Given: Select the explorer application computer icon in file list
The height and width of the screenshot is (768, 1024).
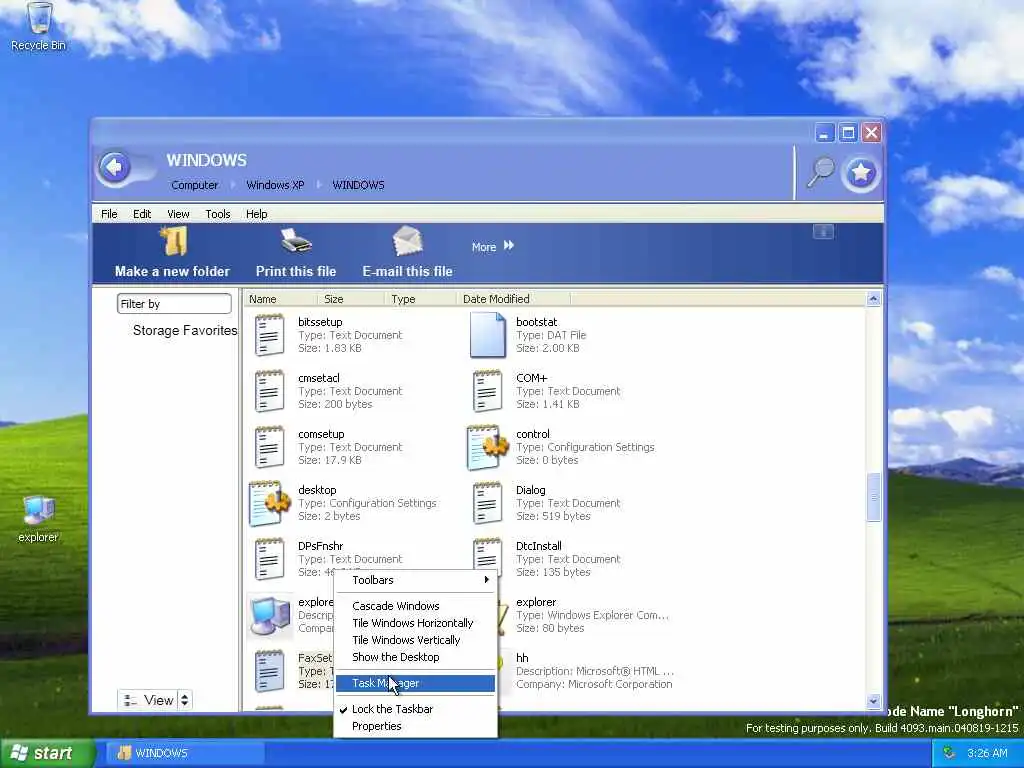Looking at the screenshot, I should (270, 615).
